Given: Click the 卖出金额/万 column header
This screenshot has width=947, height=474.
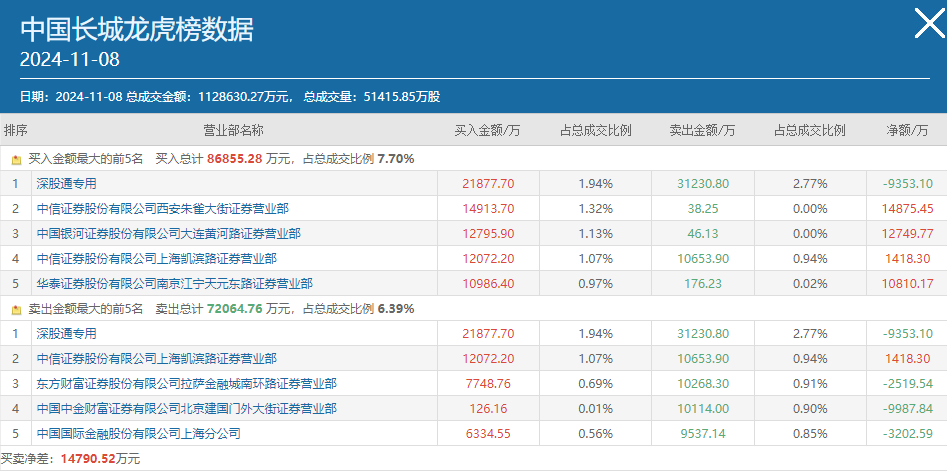Looking at the screenshot, I should click(702, 130).
